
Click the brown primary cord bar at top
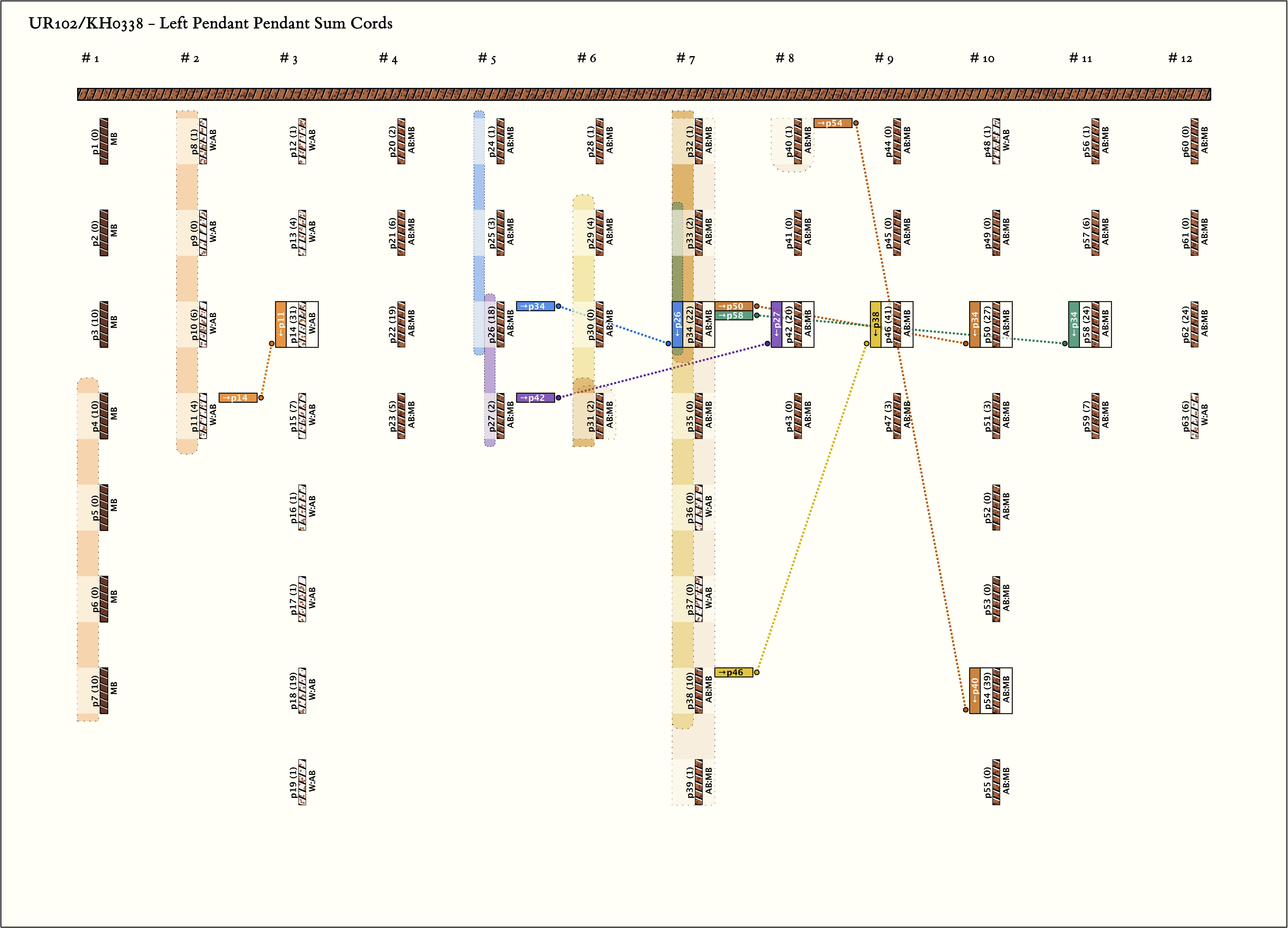(x=644, y=94)
